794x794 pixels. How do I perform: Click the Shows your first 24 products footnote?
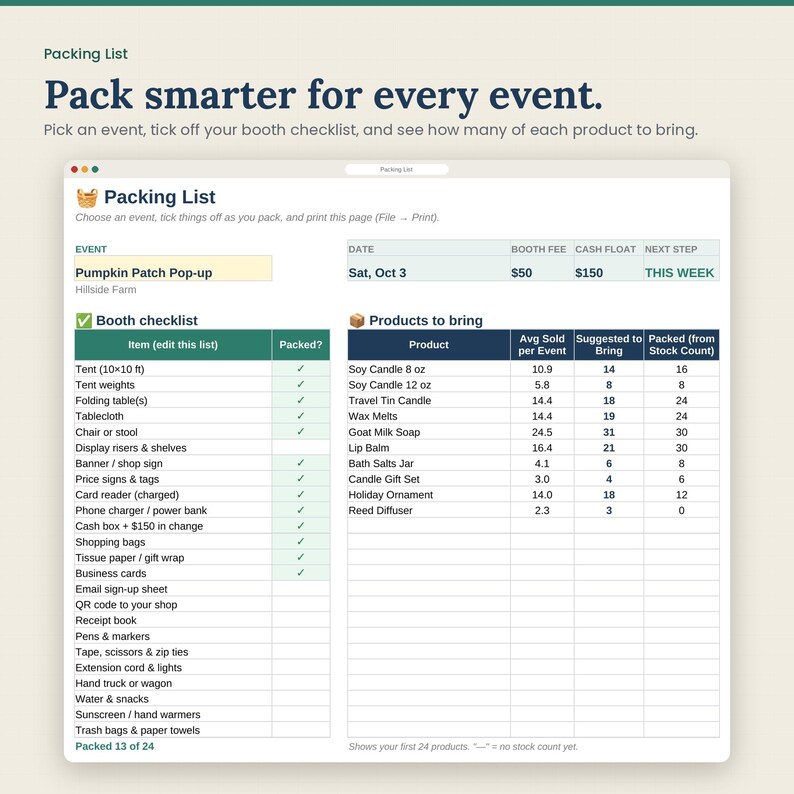(x=463, y=746)
